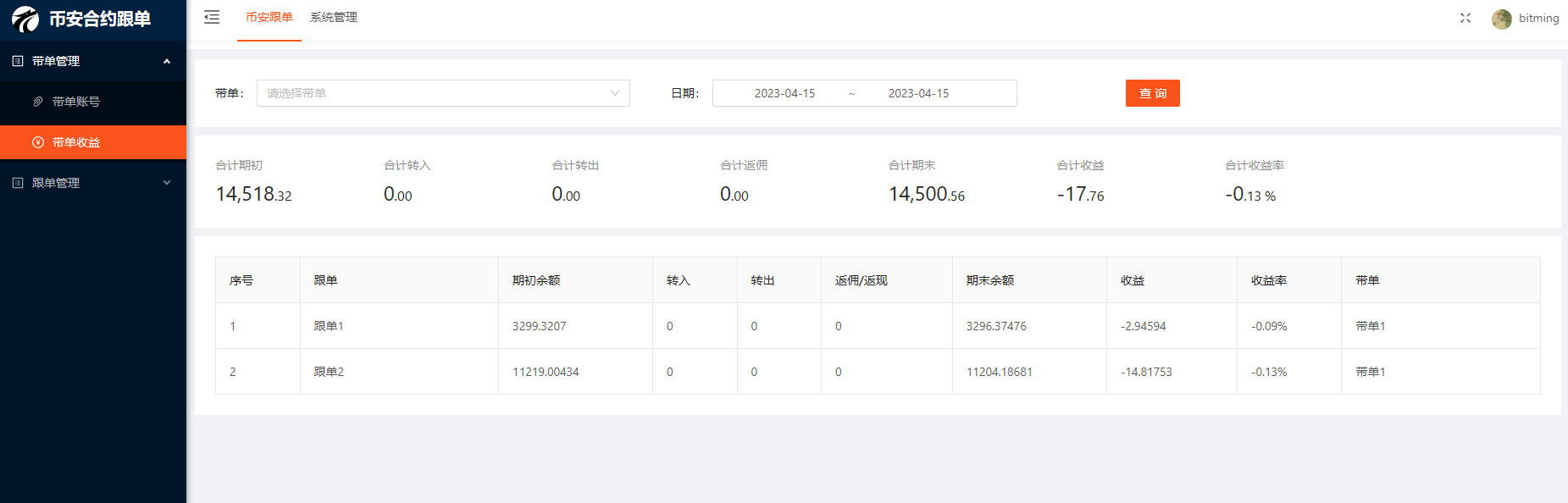Image resolution: width=1568 pixels, height=503 pixels.
Task: Collapse the 带单管理 submenu arrow
Action: [x=167, y=61]
